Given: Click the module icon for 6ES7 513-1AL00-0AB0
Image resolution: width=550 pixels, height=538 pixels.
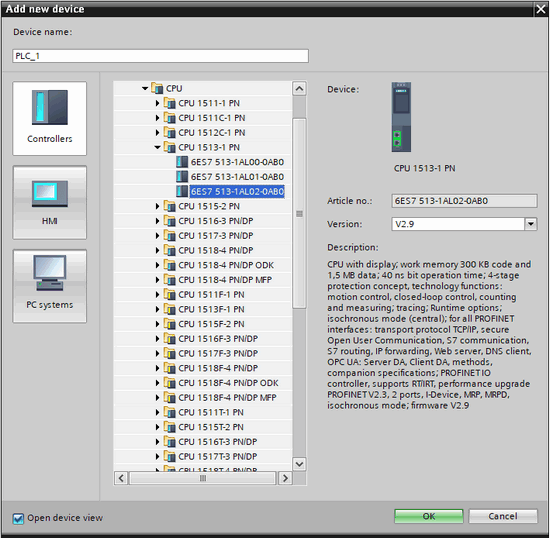Looking at the screenshot, I should click(x=182, y=162).
